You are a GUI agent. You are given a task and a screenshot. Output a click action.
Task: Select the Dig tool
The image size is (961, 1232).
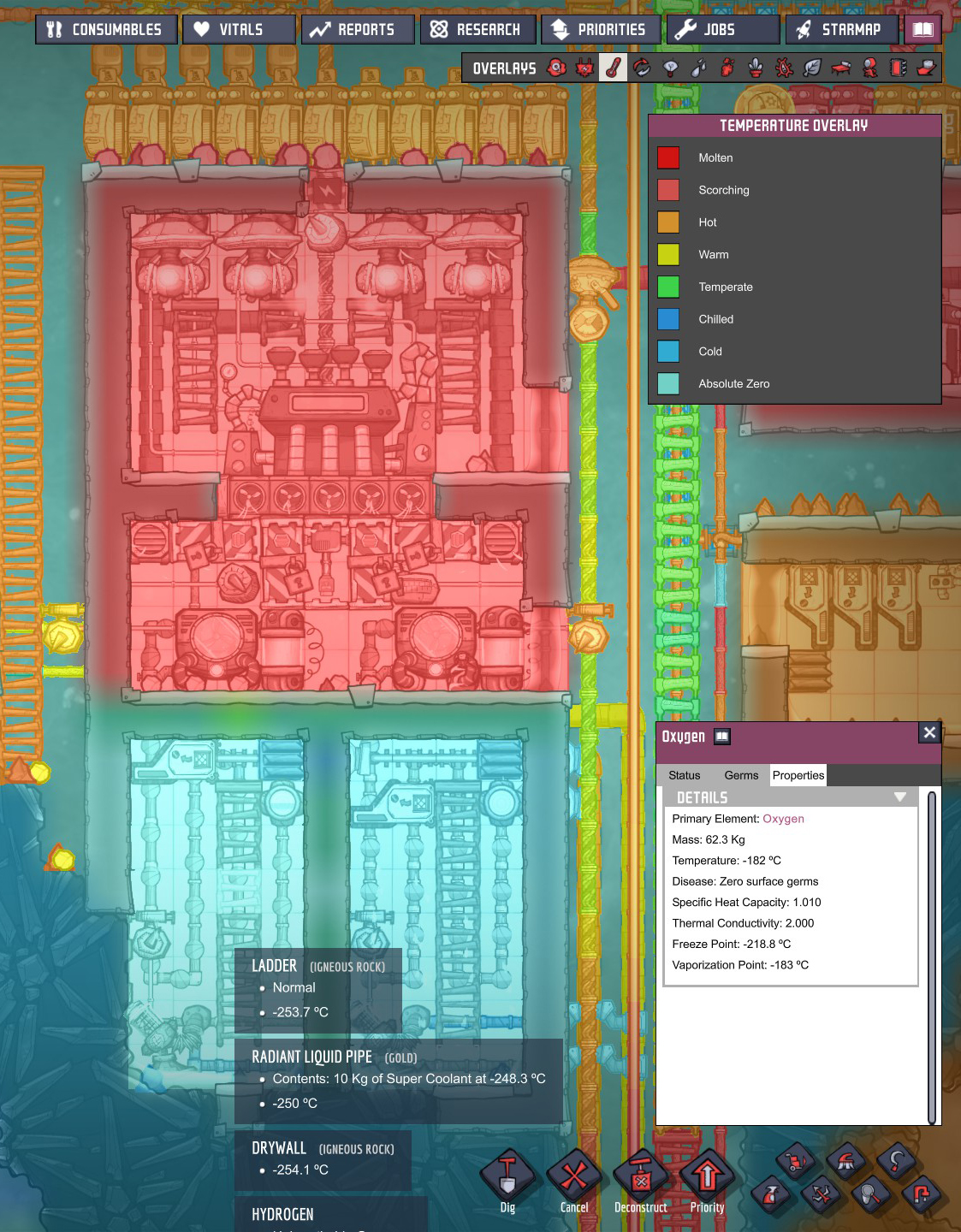(507, 1177)
